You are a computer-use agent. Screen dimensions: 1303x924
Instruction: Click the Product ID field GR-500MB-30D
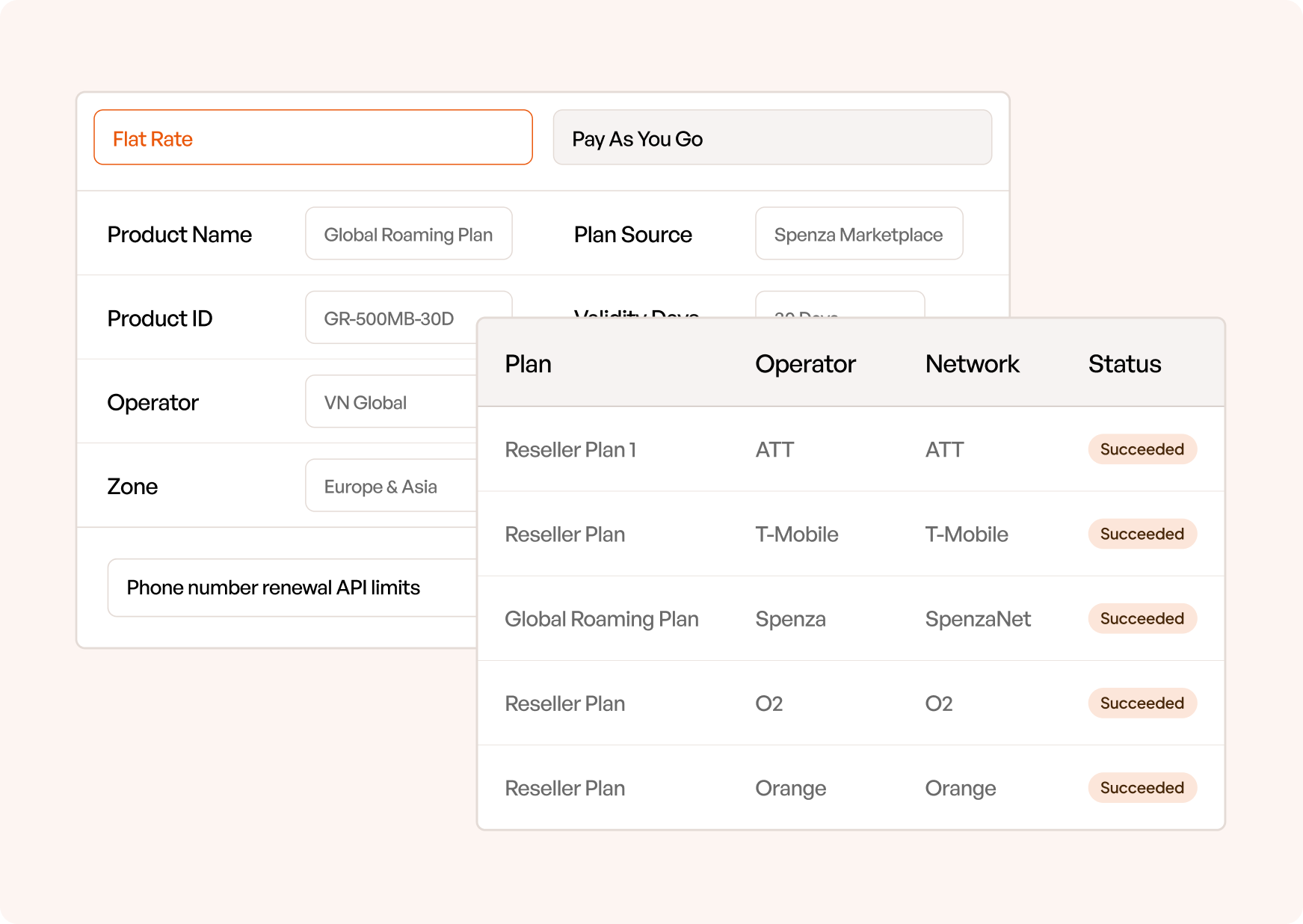[x=390, y=318]
